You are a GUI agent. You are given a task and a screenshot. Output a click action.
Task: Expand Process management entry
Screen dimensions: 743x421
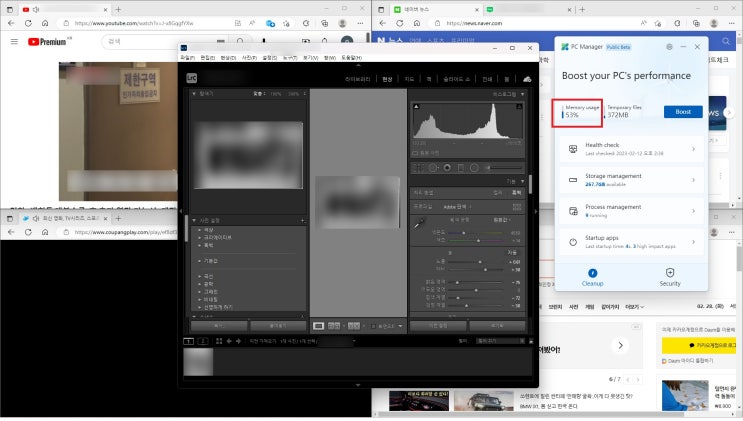[631, 210]
